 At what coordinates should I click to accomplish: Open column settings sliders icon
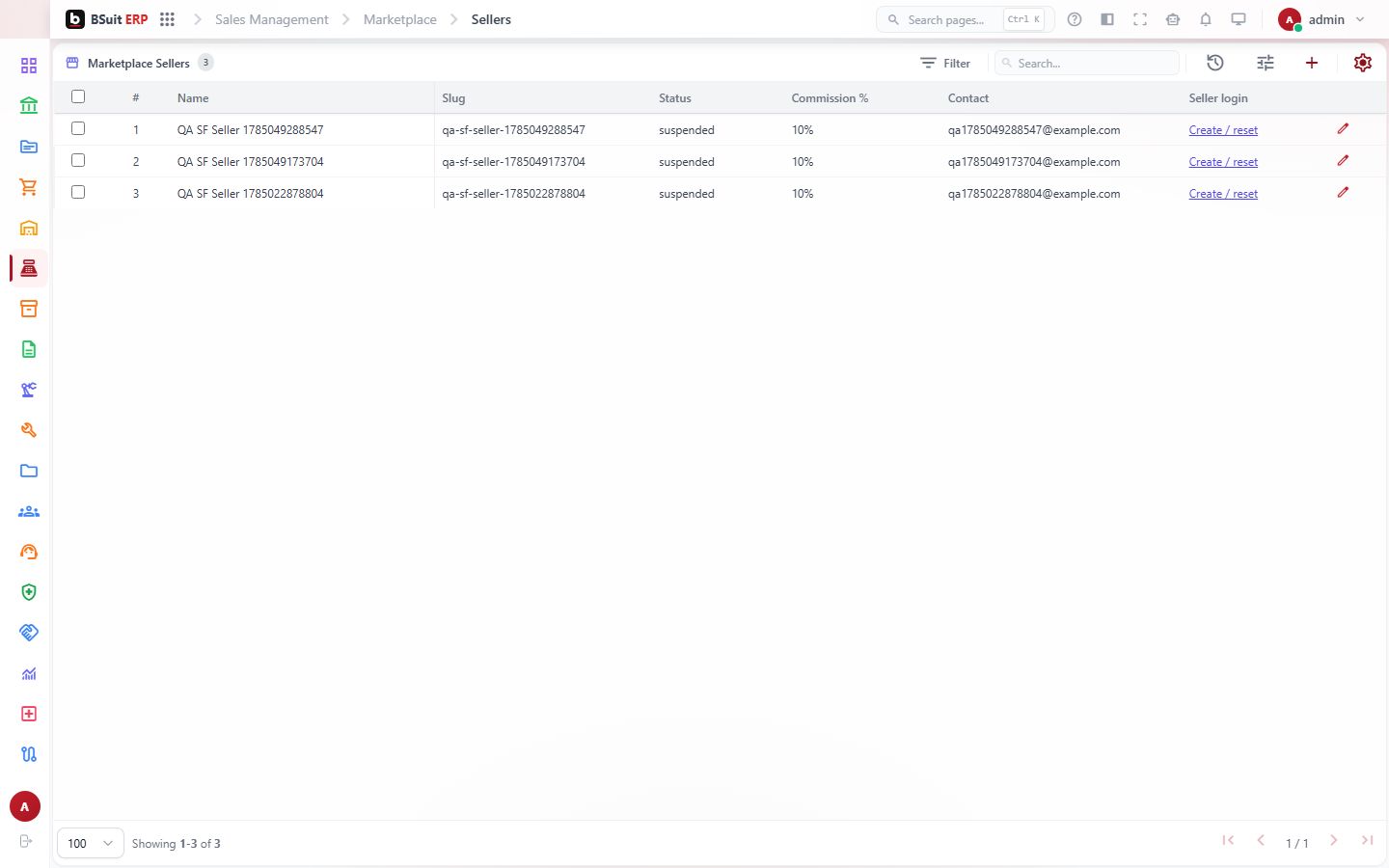[1266, 63]
